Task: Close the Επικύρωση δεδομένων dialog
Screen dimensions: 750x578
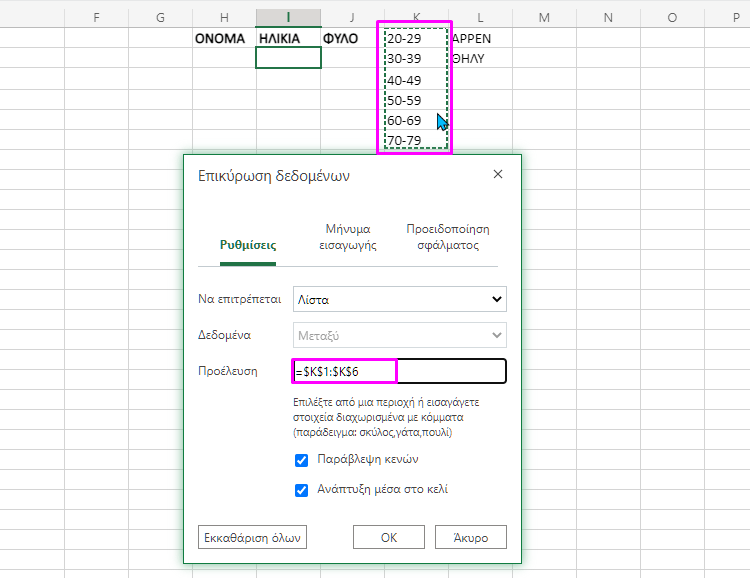Action: pos(498,175)
